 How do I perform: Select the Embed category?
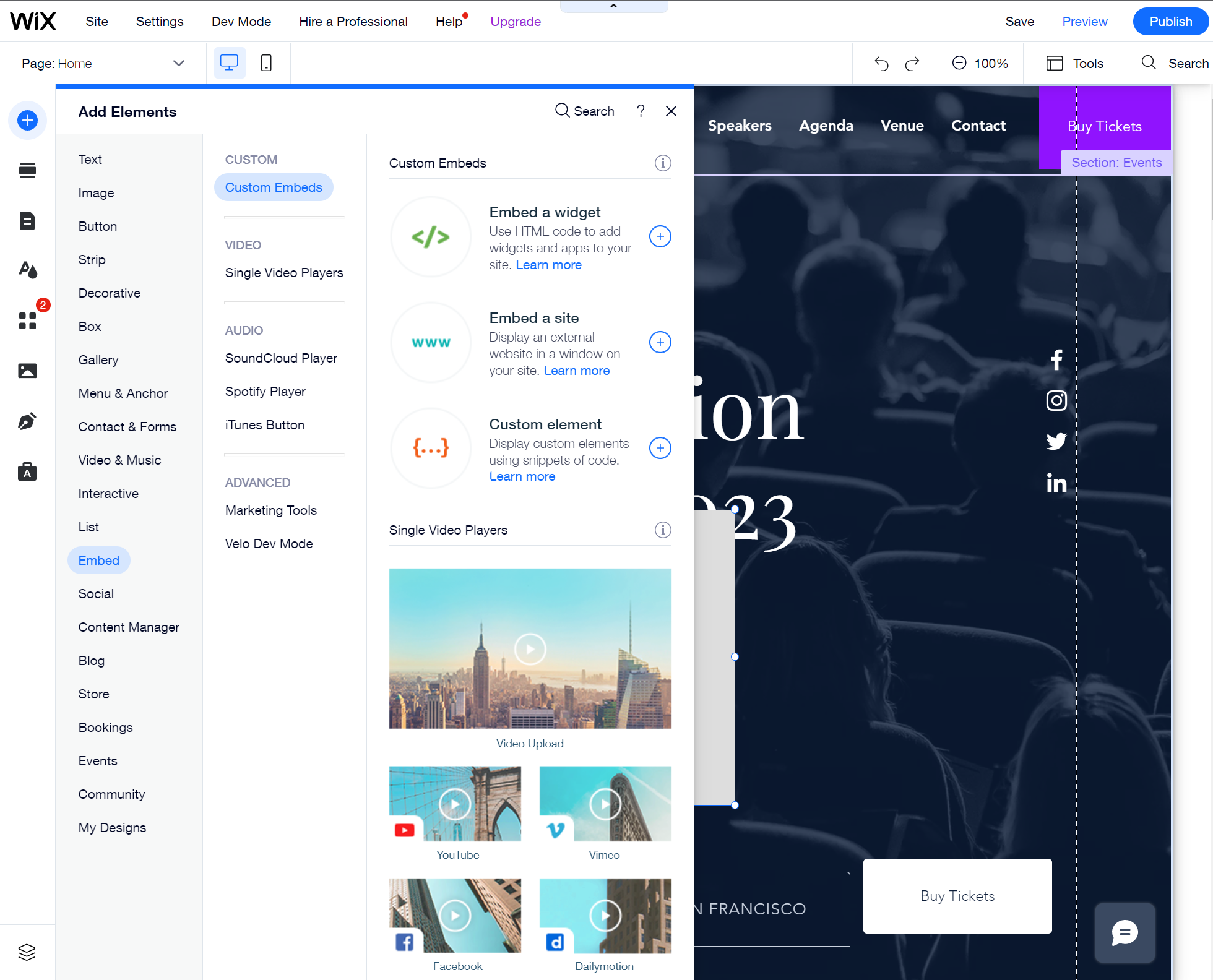(98, 561)
